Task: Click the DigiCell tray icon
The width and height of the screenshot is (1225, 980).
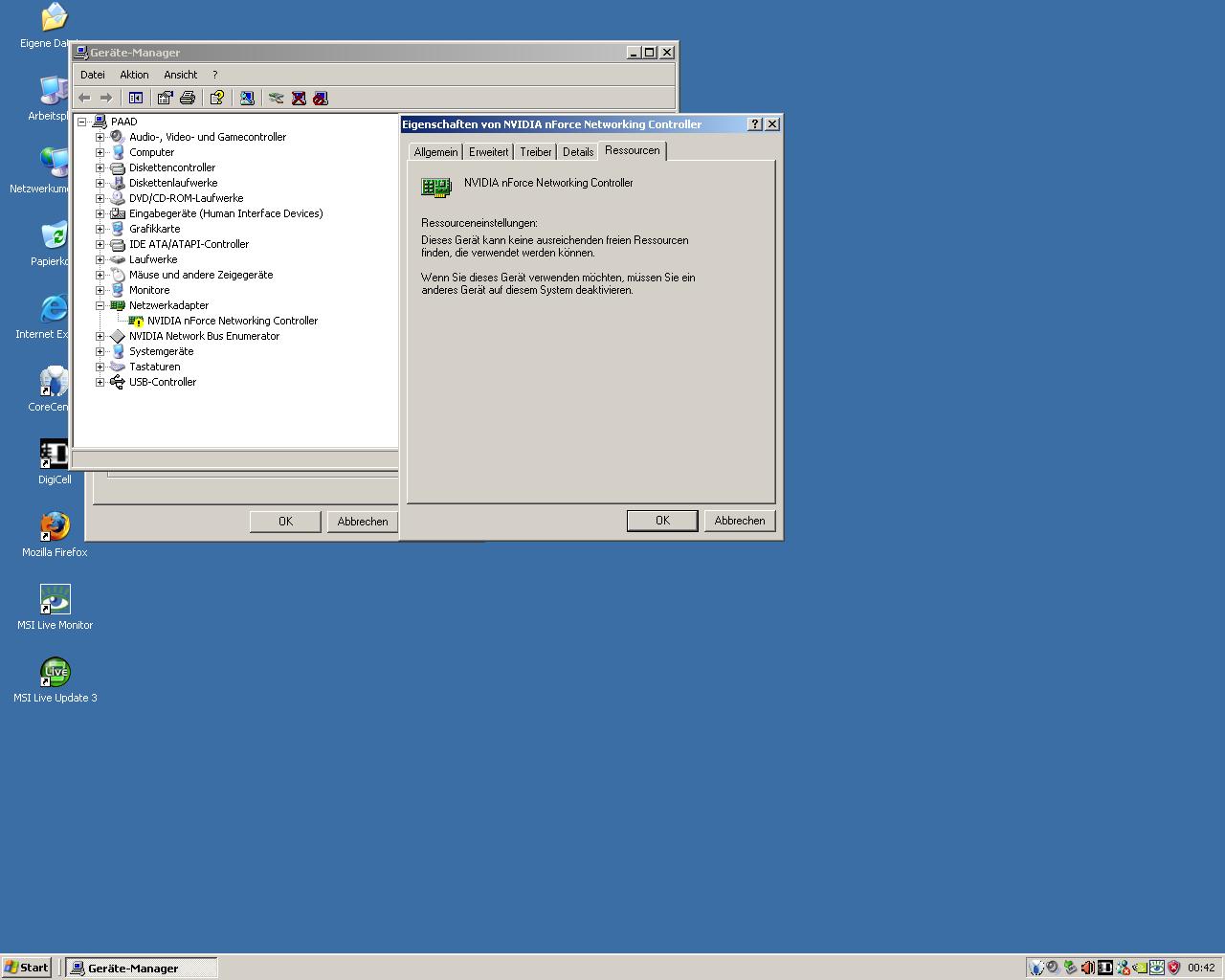Action: [x=1105, y=968]
